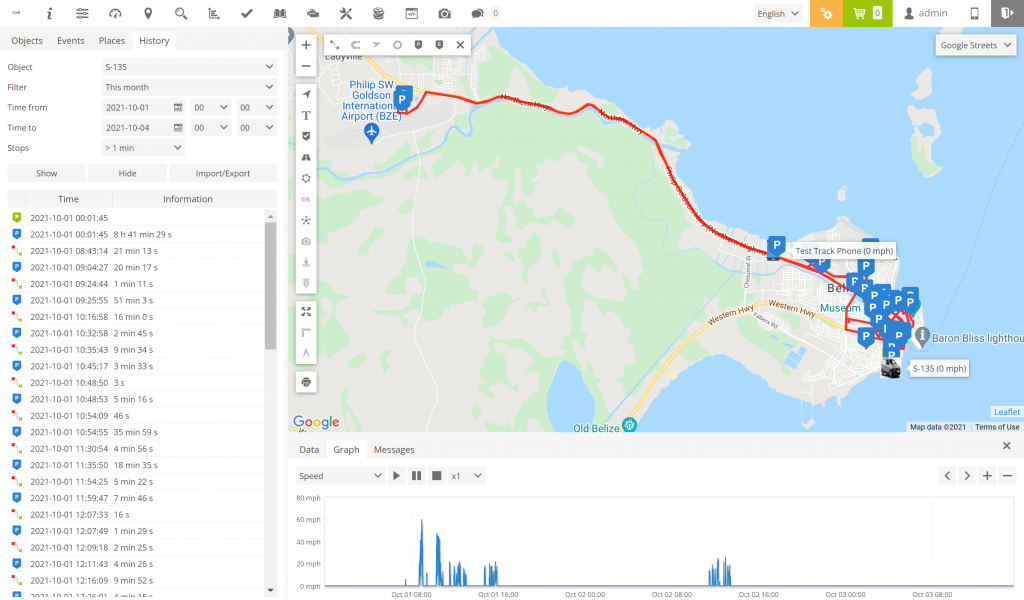The height and width of the screenshot is (600, 1024).
Task: Open the chat bubbles icon
Action: (477, 13)
